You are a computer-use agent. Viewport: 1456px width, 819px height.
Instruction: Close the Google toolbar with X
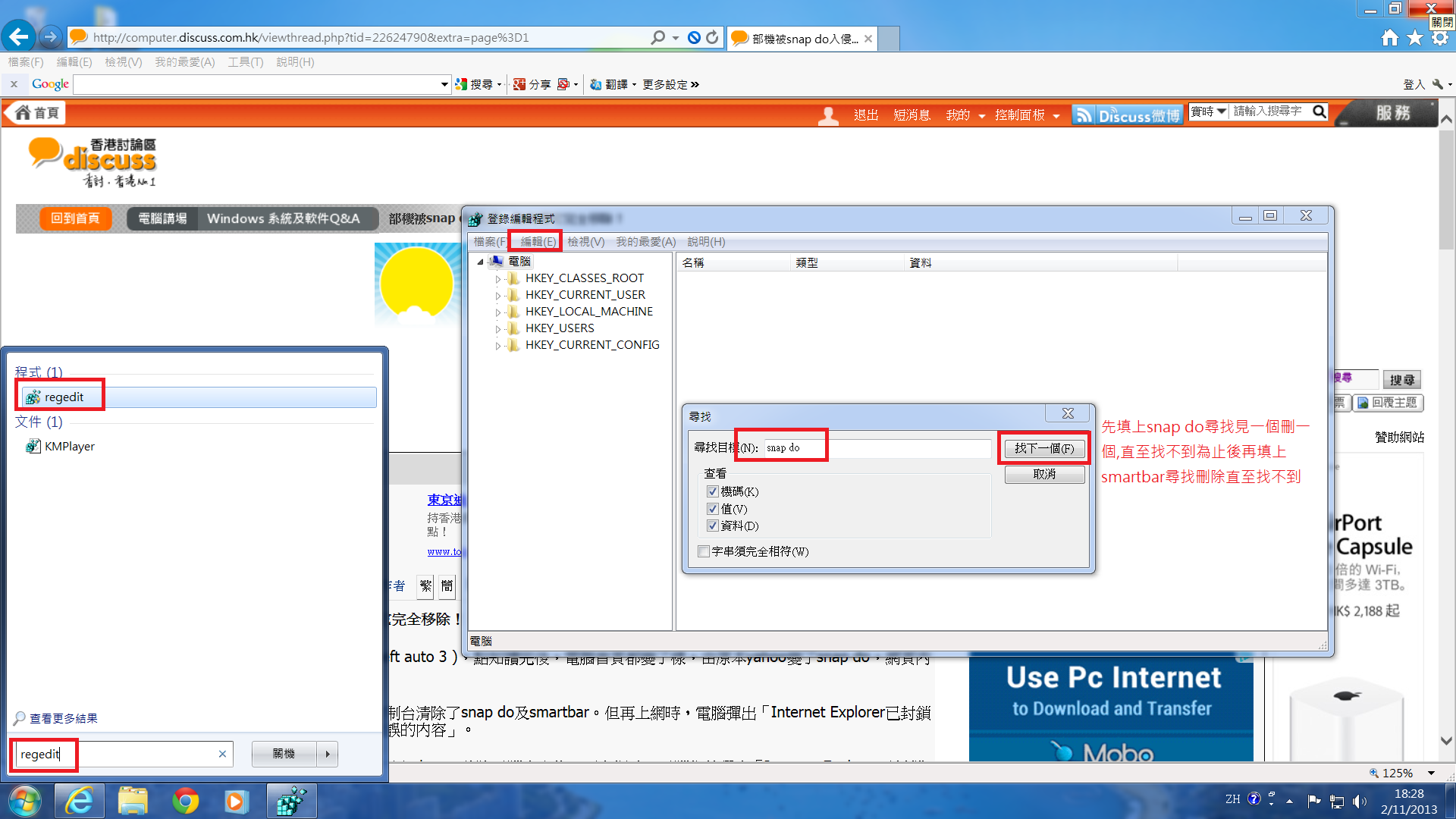pyautogui.click(x=14, y=84)
